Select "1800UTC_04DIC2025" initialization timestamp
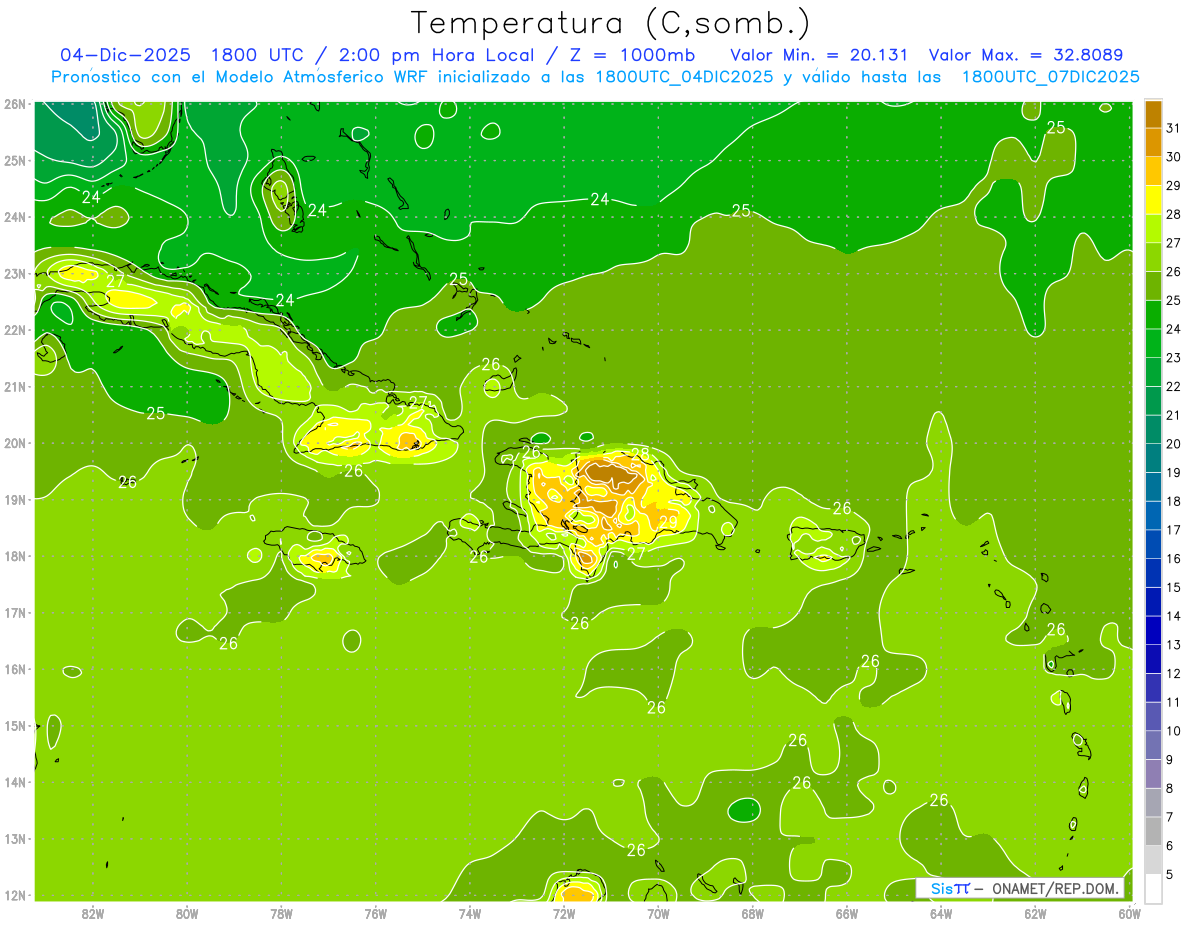Screen dimensions: 1200x927 click(684, 77)
